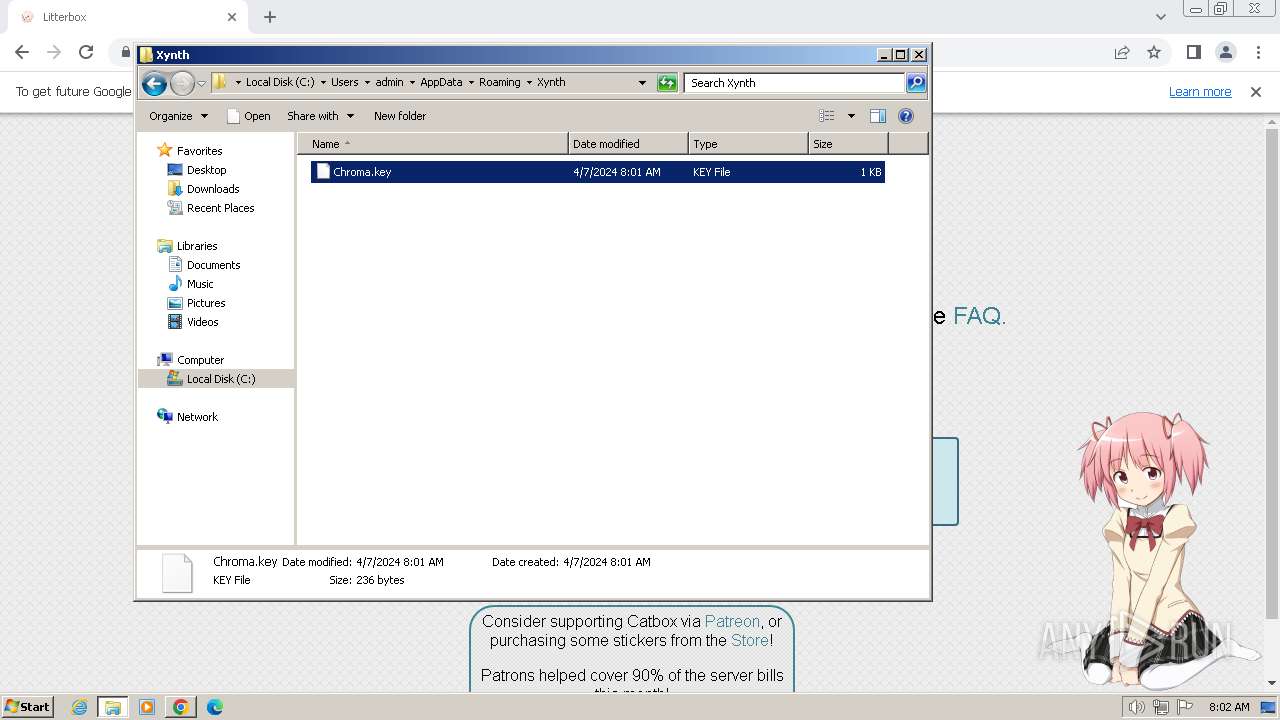1280x720 pixels.
Task: Open Chrome three-dot menu
Action: coord(1257,52)
